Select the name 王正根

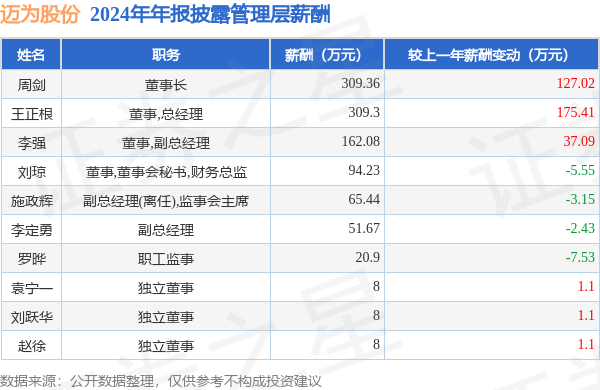coord(31,114)
